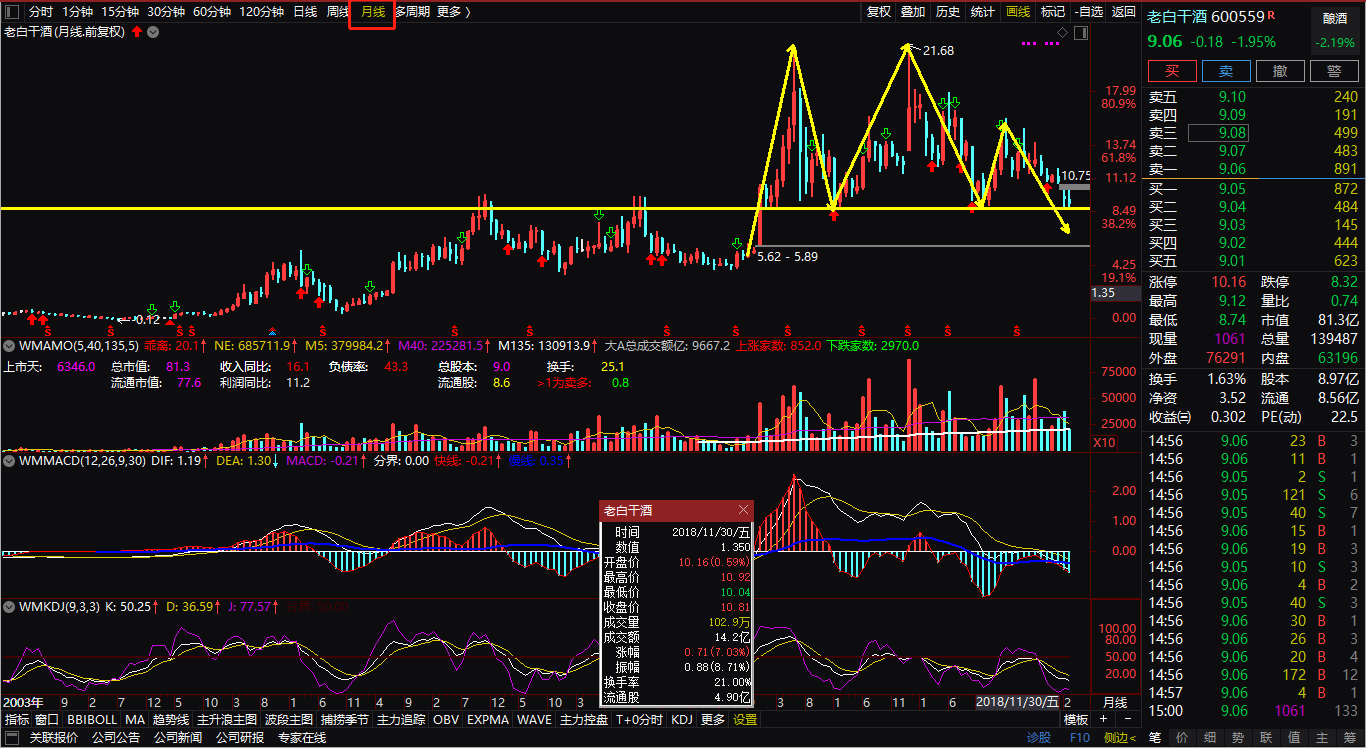
Task: Open 关联报价 related quotes link
Action: click(x=54, y=738)
